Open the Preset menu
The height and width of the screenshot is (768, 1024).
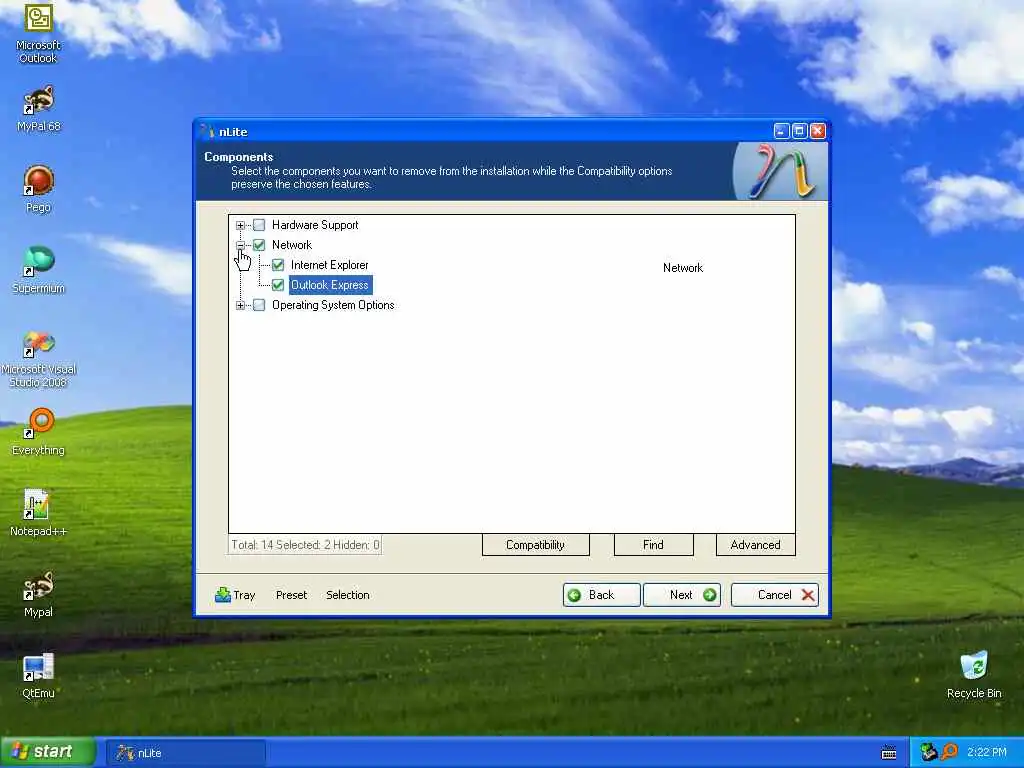pos(291,595)
